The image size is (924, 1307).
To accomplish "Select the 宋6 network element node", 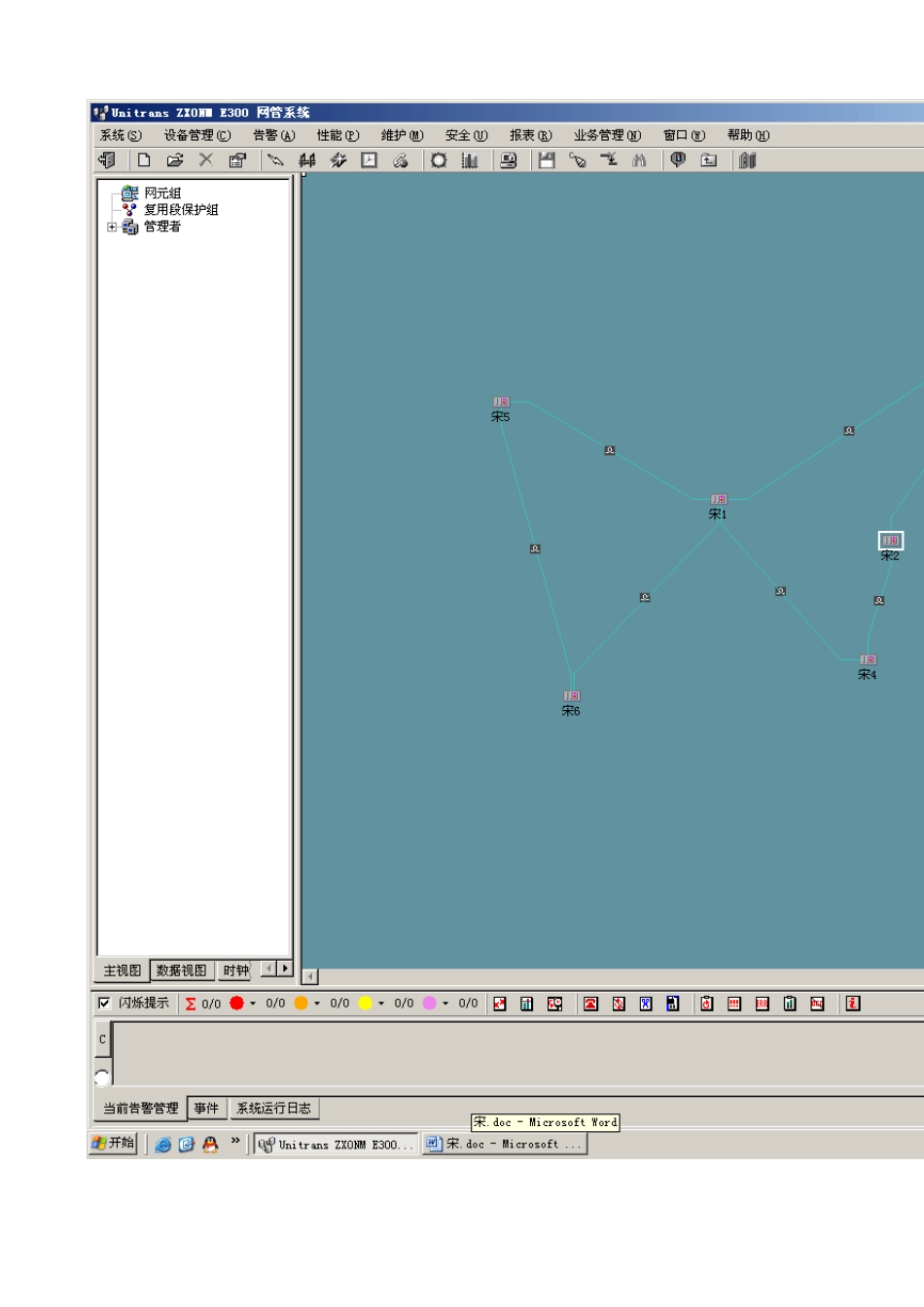I will (572, 696).
